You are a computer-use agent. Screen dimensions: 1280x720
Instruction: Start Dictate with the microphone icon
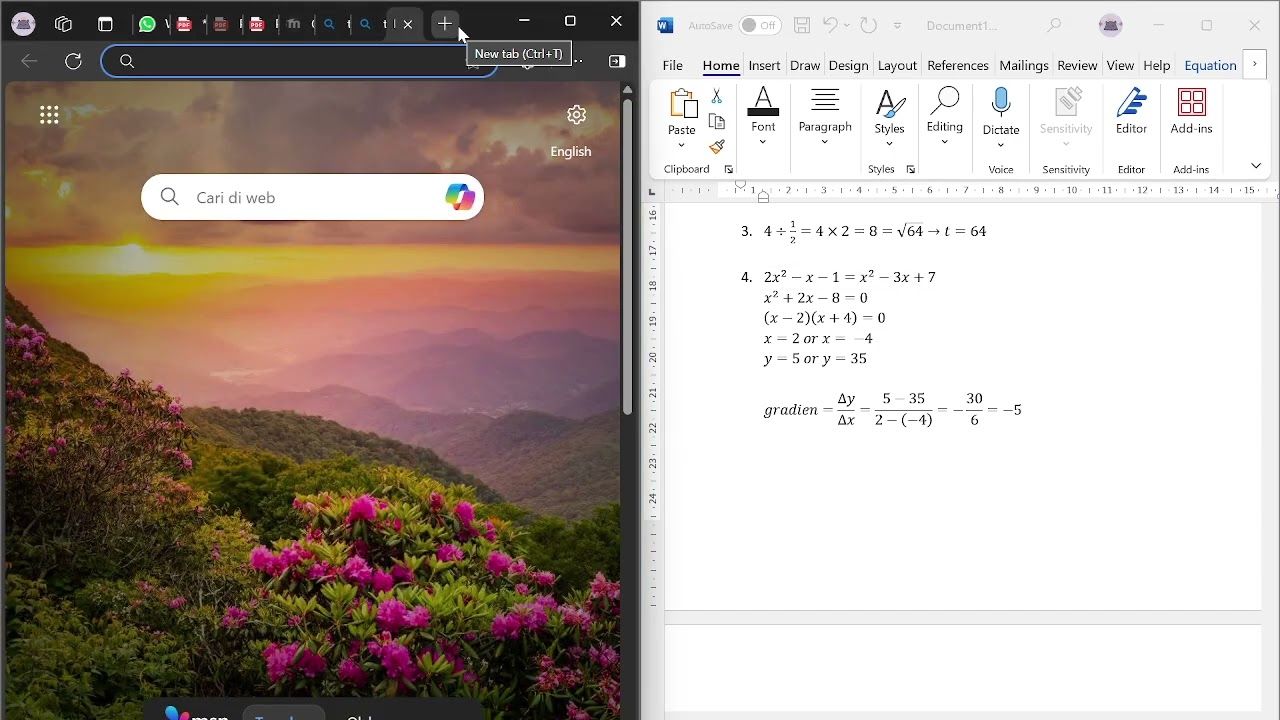point(1001,104)
